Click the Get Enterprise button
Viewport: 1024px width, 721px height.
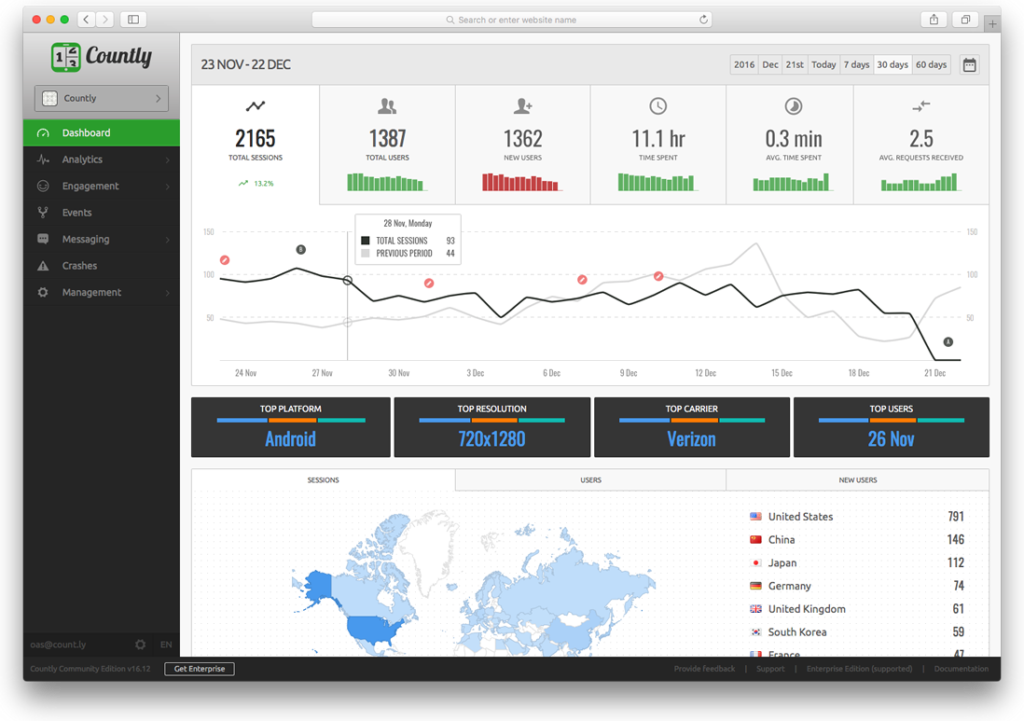[x=199, y=669]
